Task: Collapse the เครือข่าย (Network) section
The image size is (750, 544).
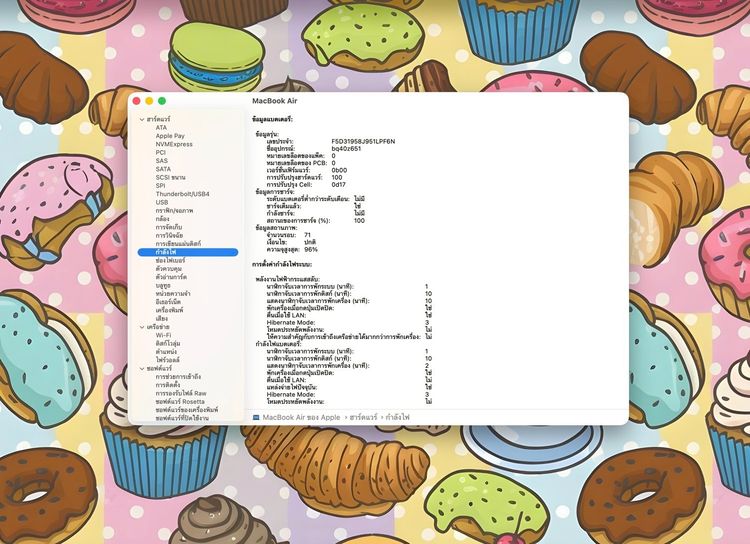Action: [x=141, y=326]
